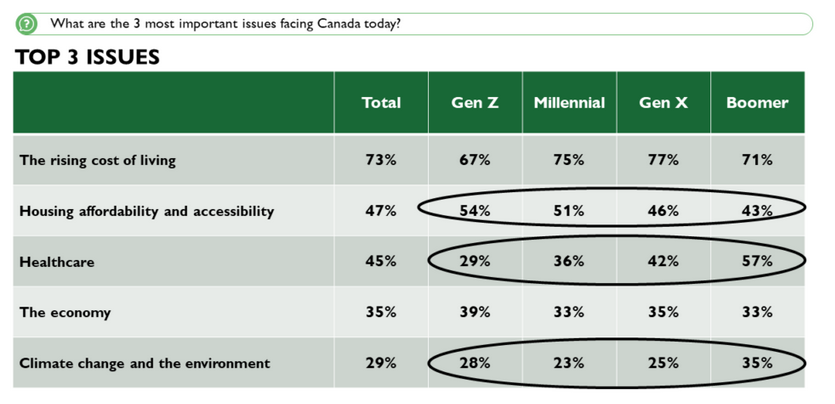Click the Millennial column header
Viewport: 835px width, 404px height.
click(x=569, y=103)
